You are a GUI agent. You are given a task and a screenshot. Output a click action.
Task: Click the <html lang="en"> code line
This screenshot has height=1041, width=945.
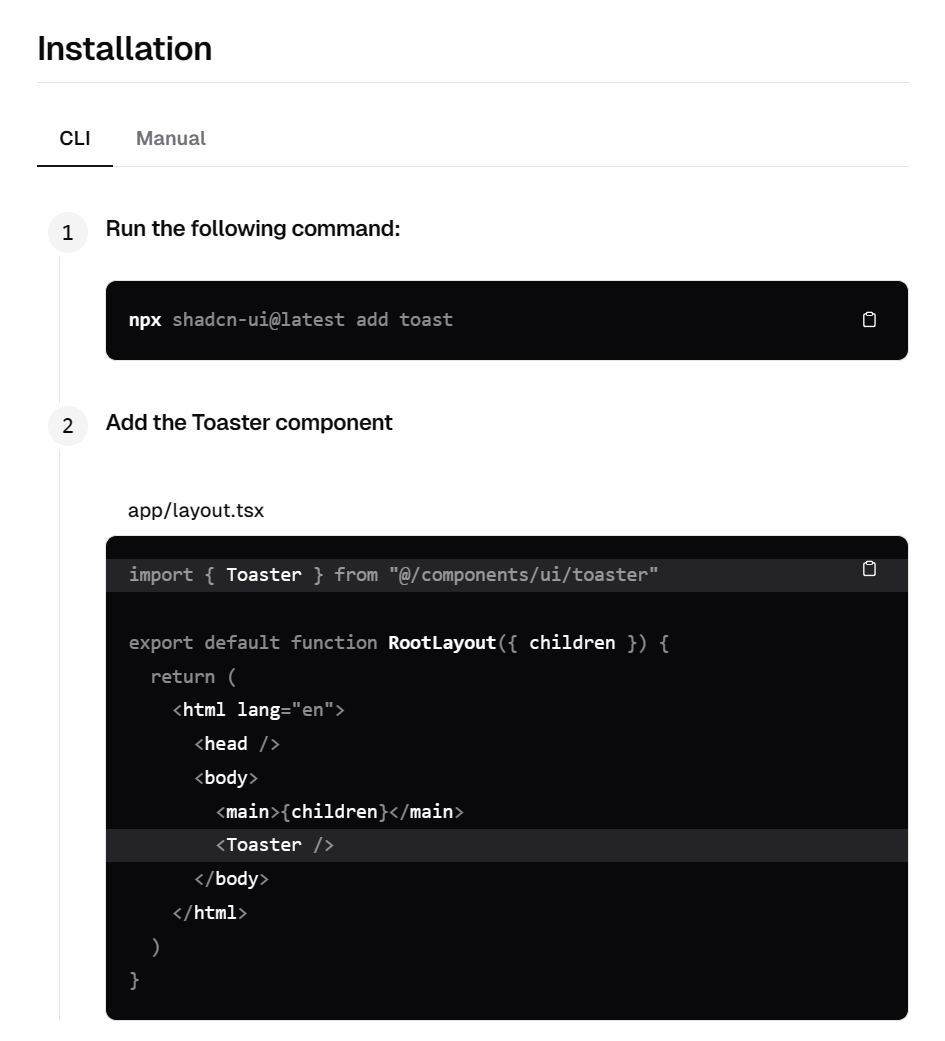click(258, 710)
